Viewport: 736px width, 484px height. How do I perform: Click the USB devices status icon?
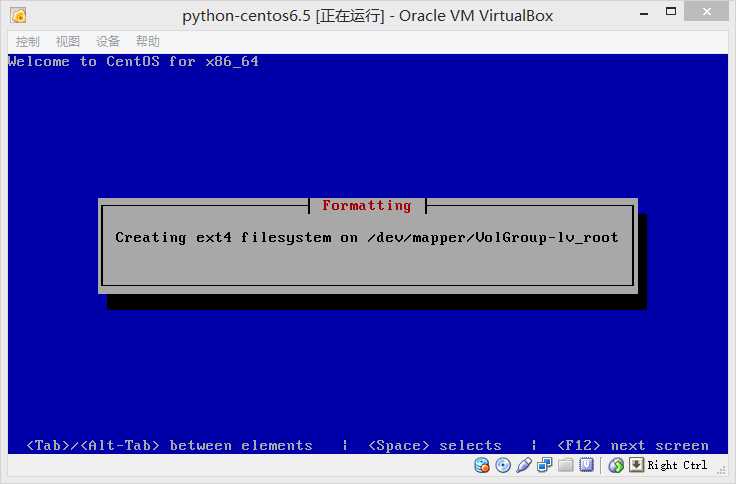tap(524, 465)
